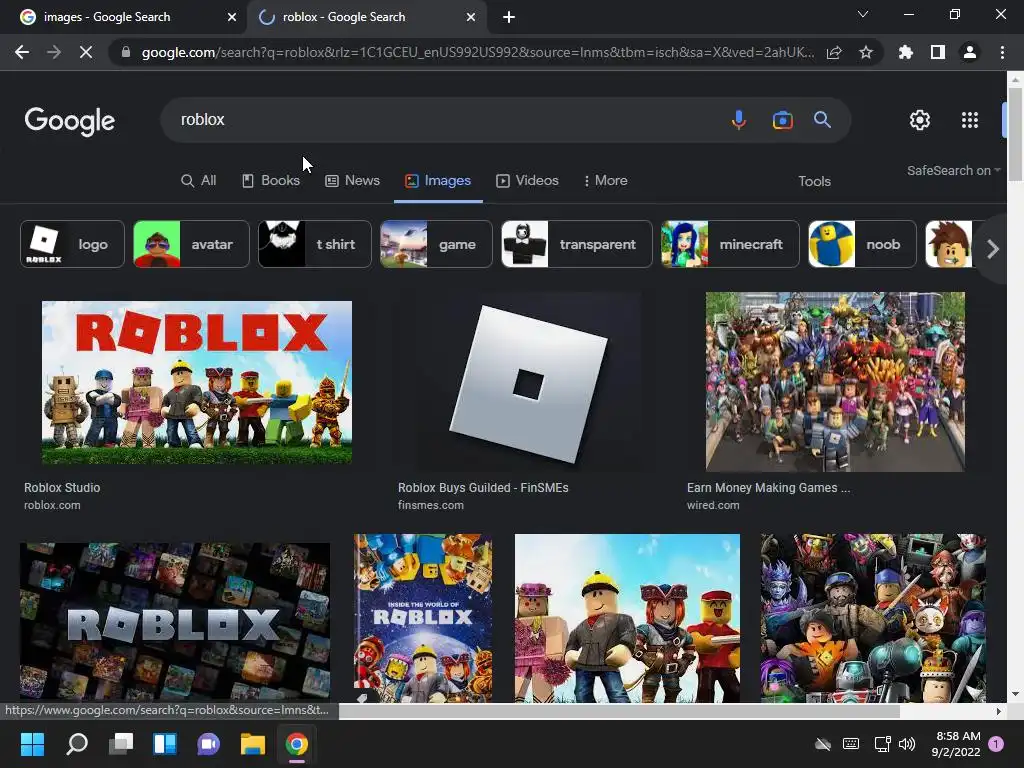1024x768 pixels.
Task: Open 'Inside the World of Roblox' book image
Action: click(423, 618)
